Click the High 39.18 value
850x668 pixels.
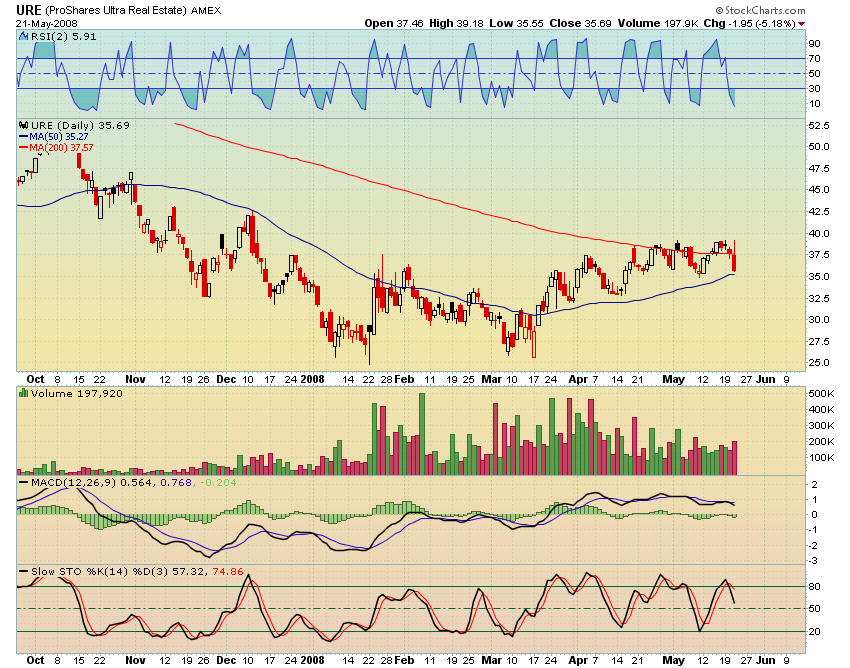(456, 23)
